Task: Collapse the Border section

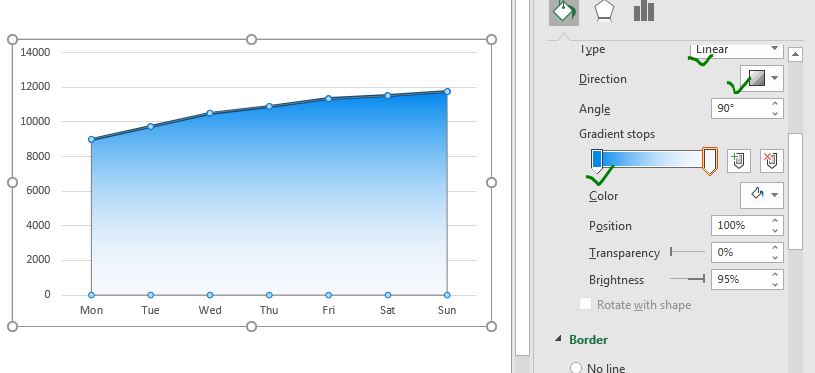Action: [x=559, y=339]
